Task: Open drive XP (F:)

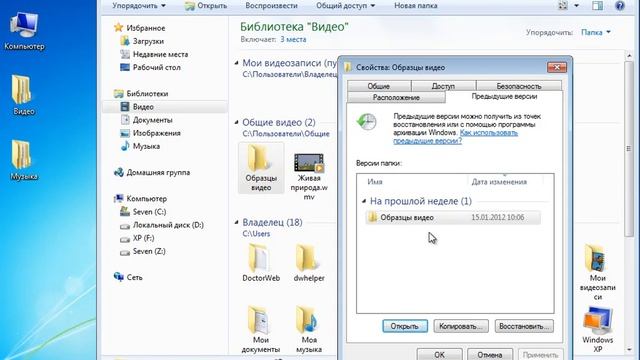Action: [x=143, y=238]
